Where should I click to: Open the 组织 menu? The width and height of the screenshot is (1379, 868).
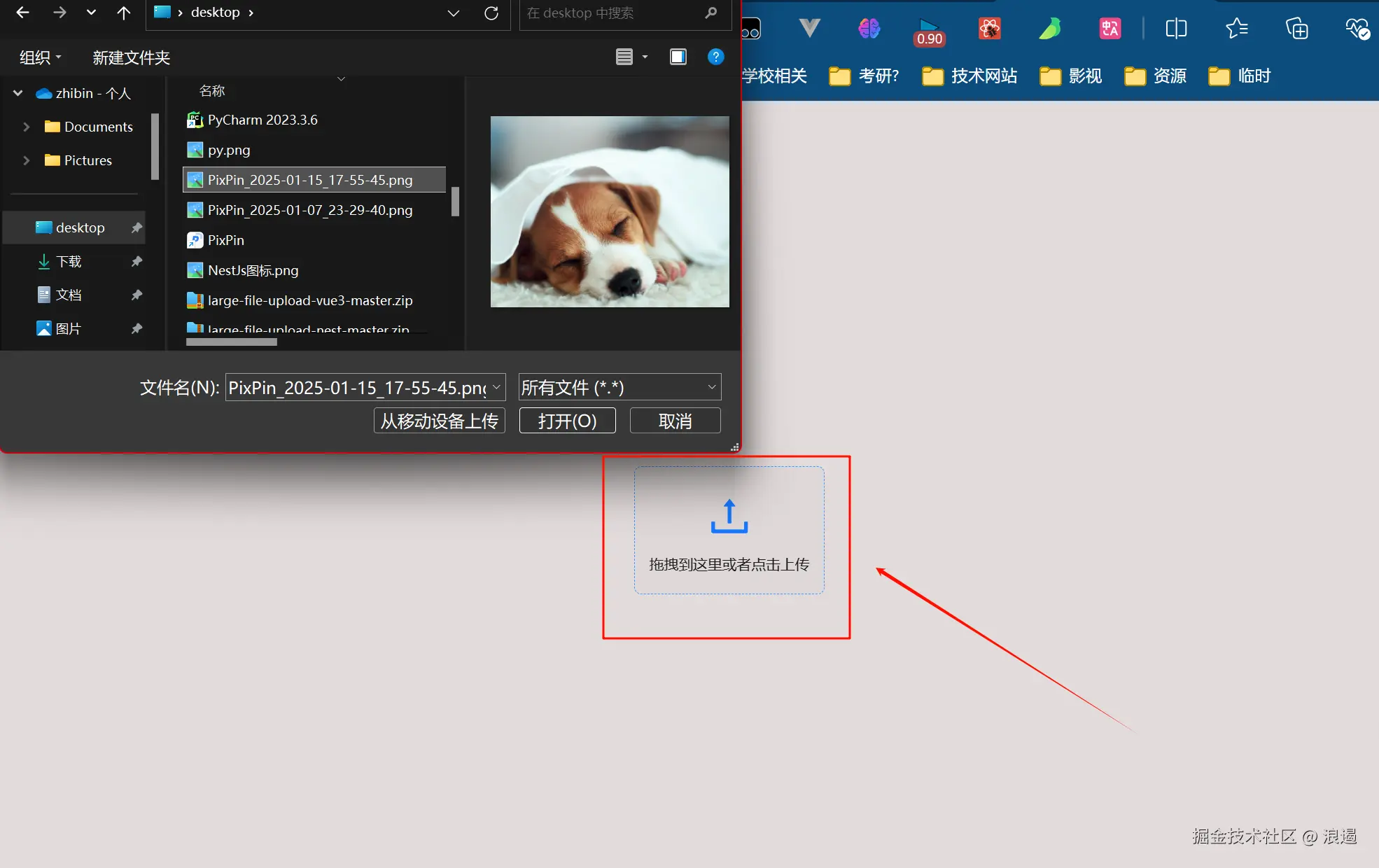tap(40, 57)
